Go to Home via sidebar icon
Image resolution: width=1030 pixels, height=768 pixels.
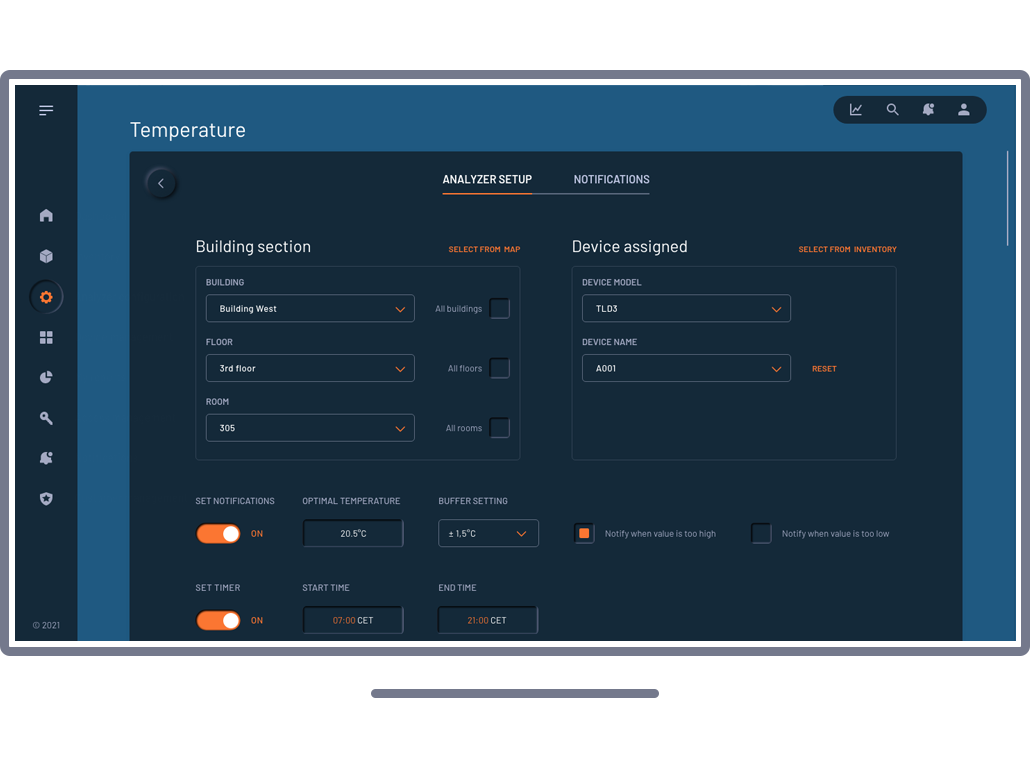[x=46, y=216]
